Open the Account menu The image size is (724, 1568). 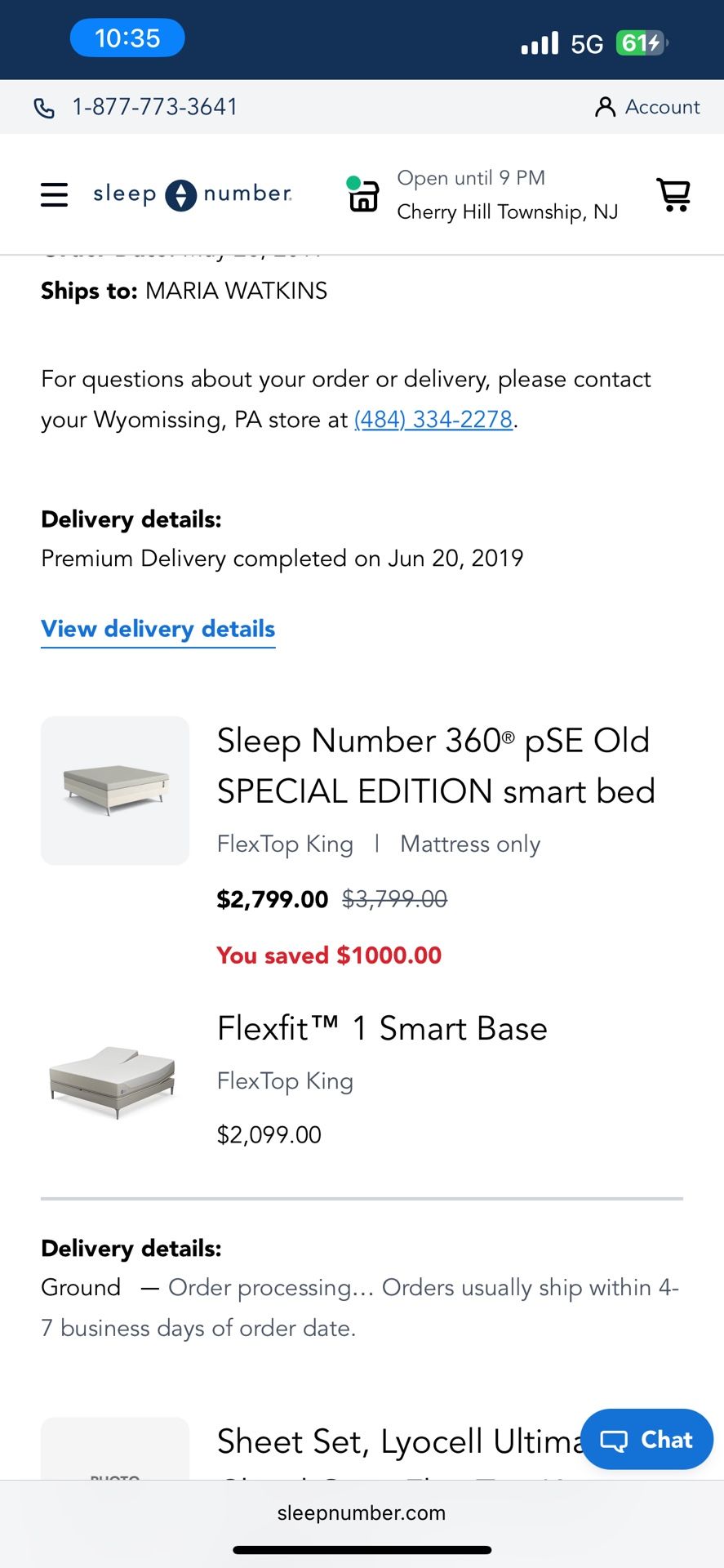pyautogui.click(x=662, y=106)
